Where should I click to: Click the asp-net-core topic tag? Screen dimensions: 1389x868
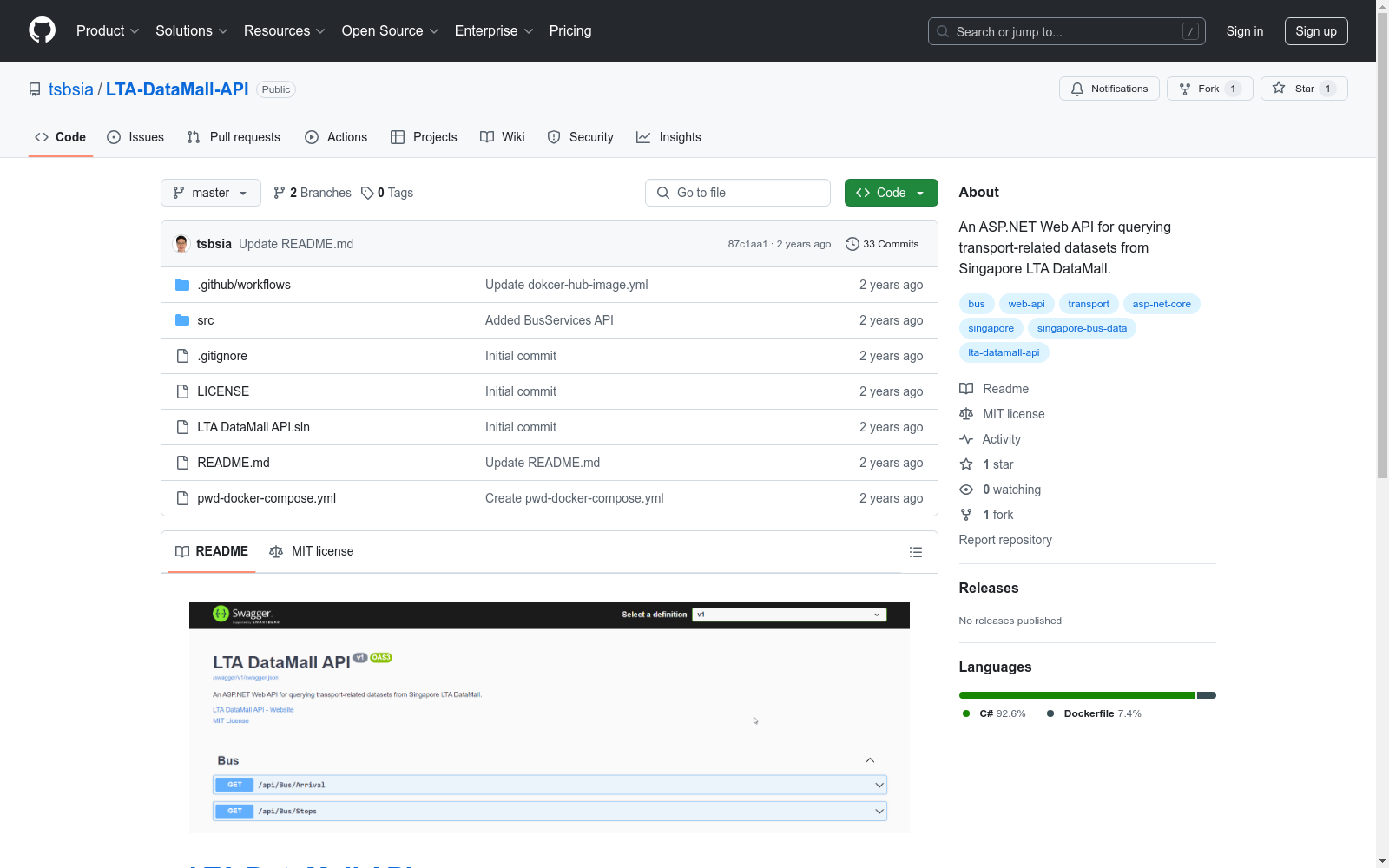click(x=1162, y=304)
